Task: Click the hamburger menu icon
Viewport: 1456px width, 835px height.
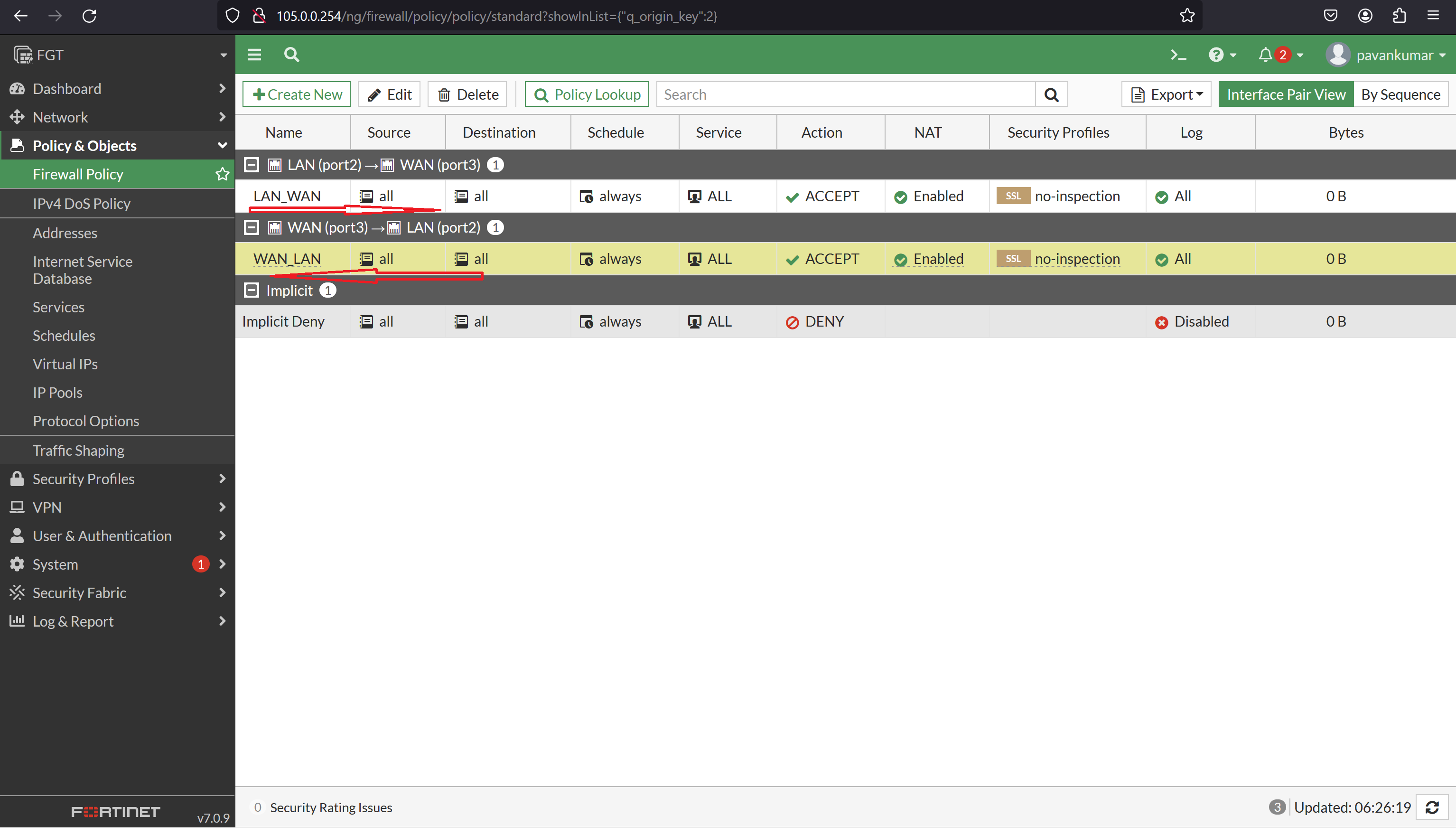Action: click(254, 55)
